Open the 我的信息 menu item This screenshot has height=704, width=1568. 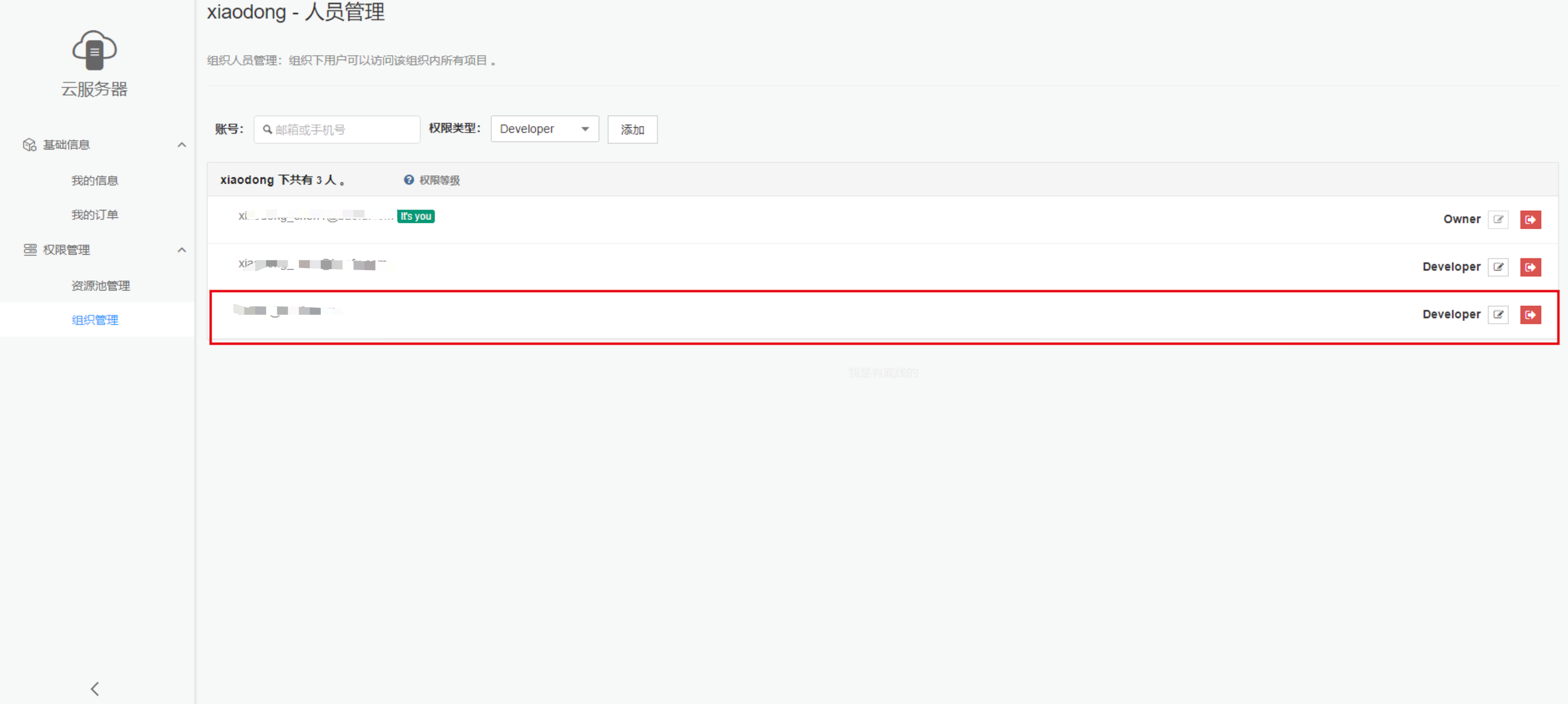94,181
